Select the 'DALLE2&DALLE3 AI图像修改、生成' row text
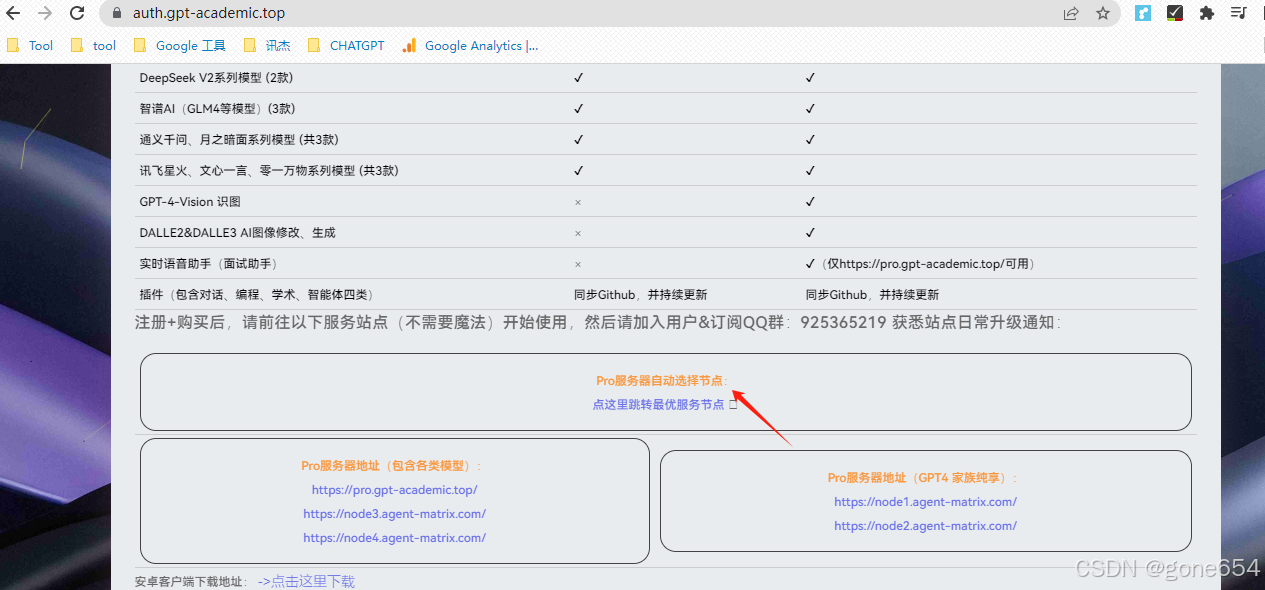1265x590 pixels. click(x=237, y=233)
